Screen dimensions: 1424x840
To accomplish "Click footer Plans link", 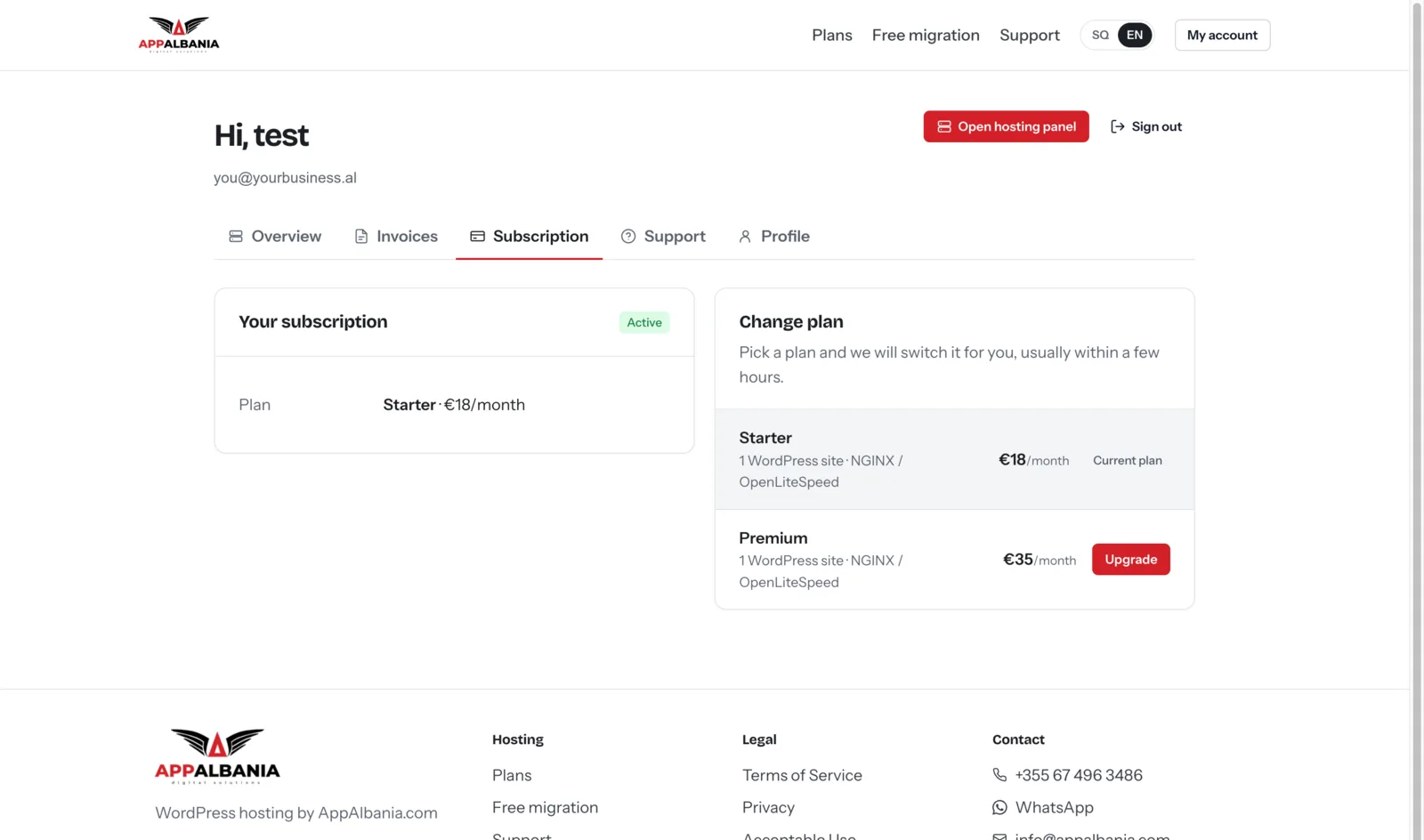I will pos(512,775).
